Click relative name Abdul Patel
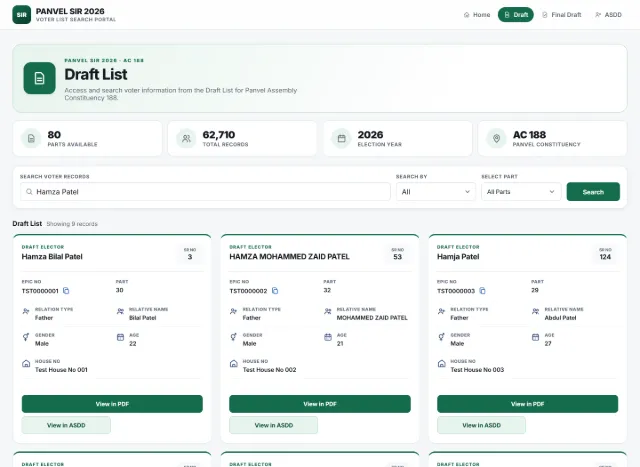Screen dimensions: 640x467 [560, 318]
